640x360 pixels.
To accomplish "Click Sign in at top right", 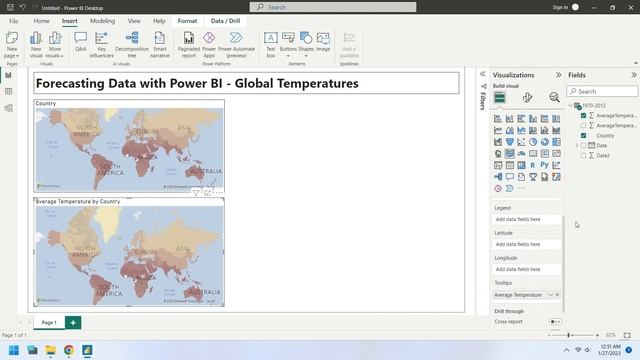I will tap(560, 7).
